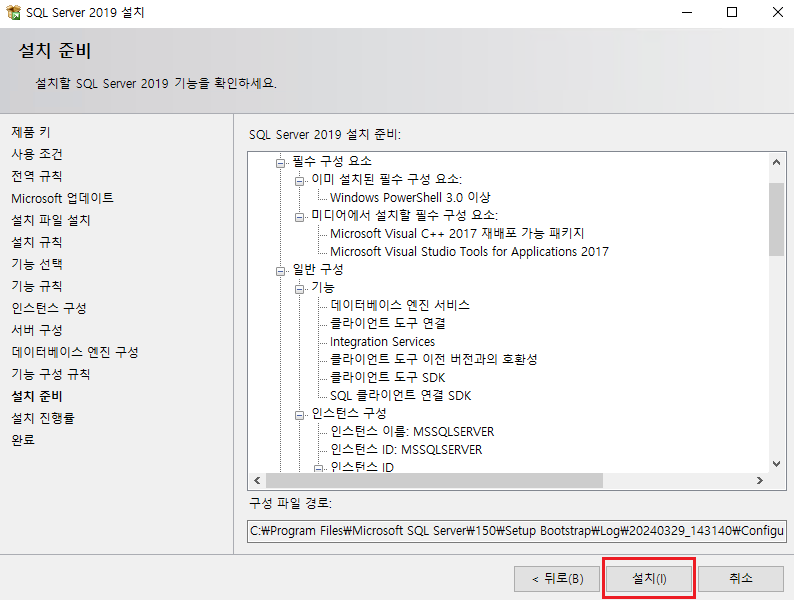Click 데이터베이스 엔진 구성 step in sidebar
This screenshot has width=794, height=600.
pyautogui.click(x=75, y=352)
